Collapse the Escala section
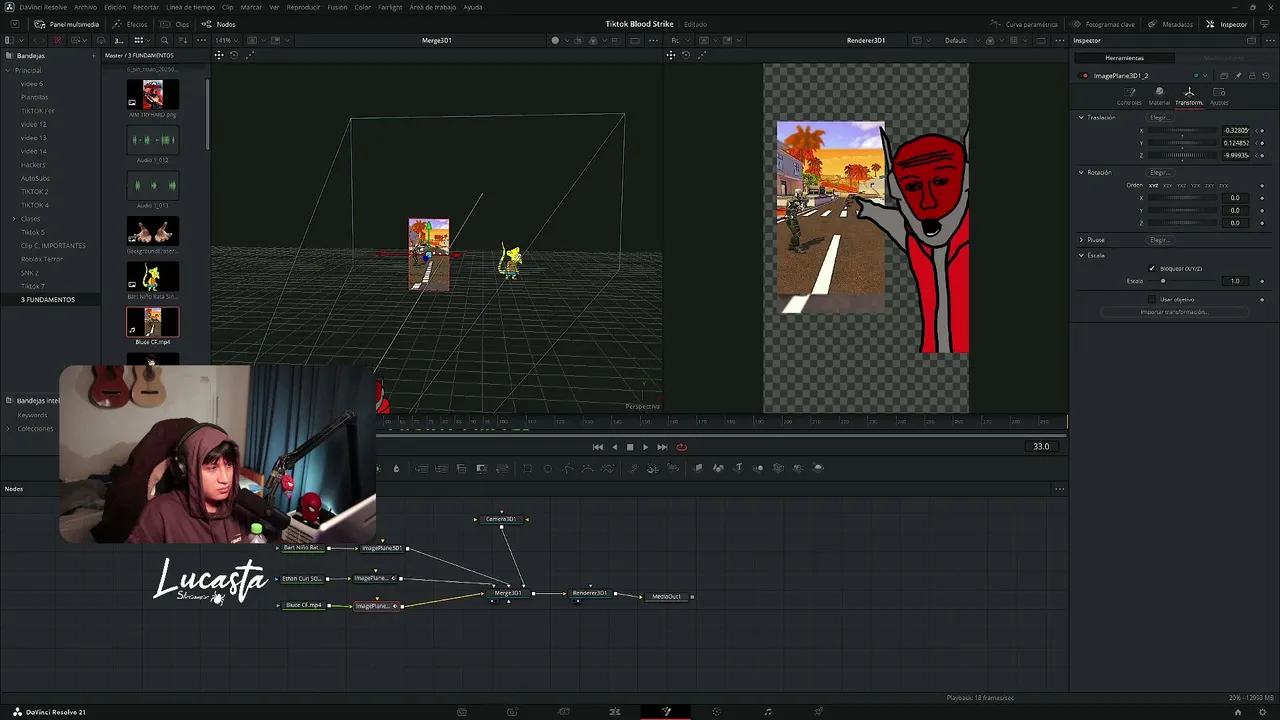 pyautogui.click(x=1081, y=255)
